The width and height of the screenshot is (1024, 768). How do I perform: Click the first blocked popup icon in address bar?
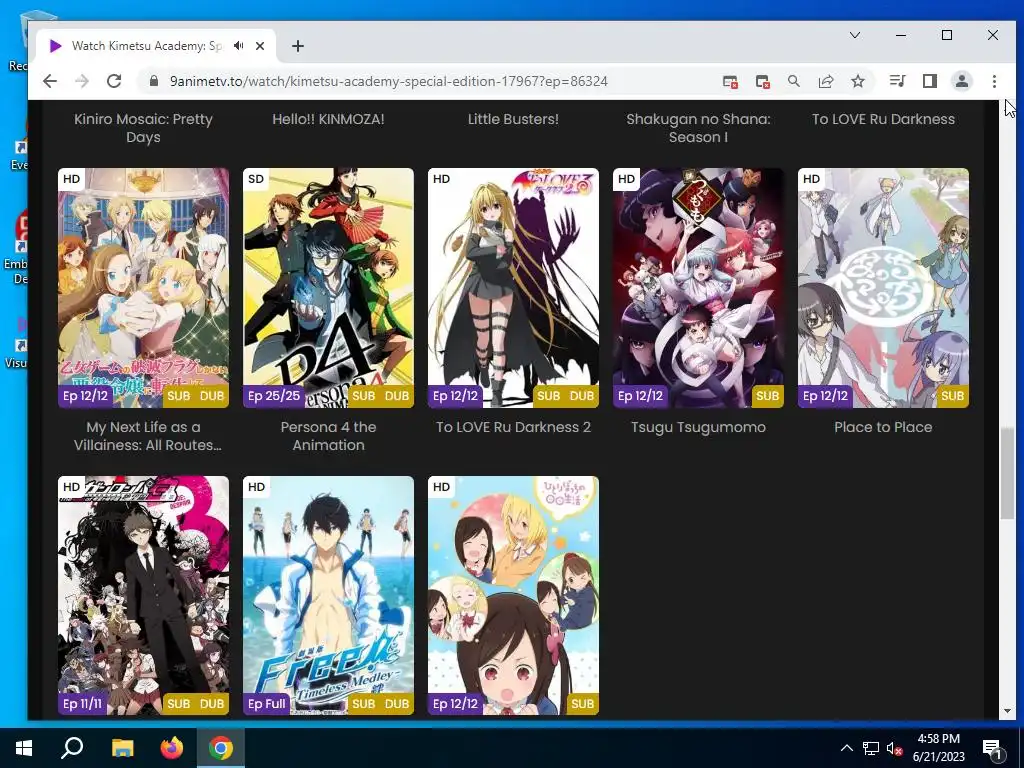coord(730,82)
